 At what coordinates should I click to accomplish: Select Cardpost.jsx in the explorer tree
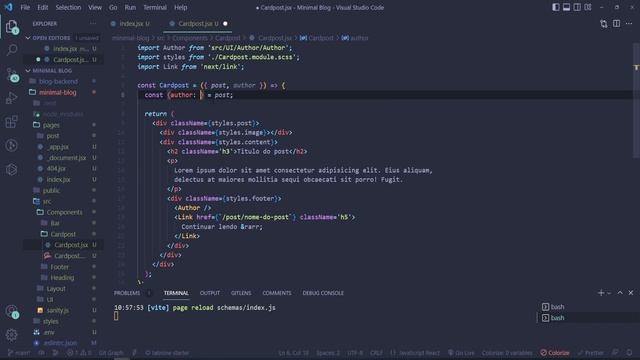(x=71, y=245)
